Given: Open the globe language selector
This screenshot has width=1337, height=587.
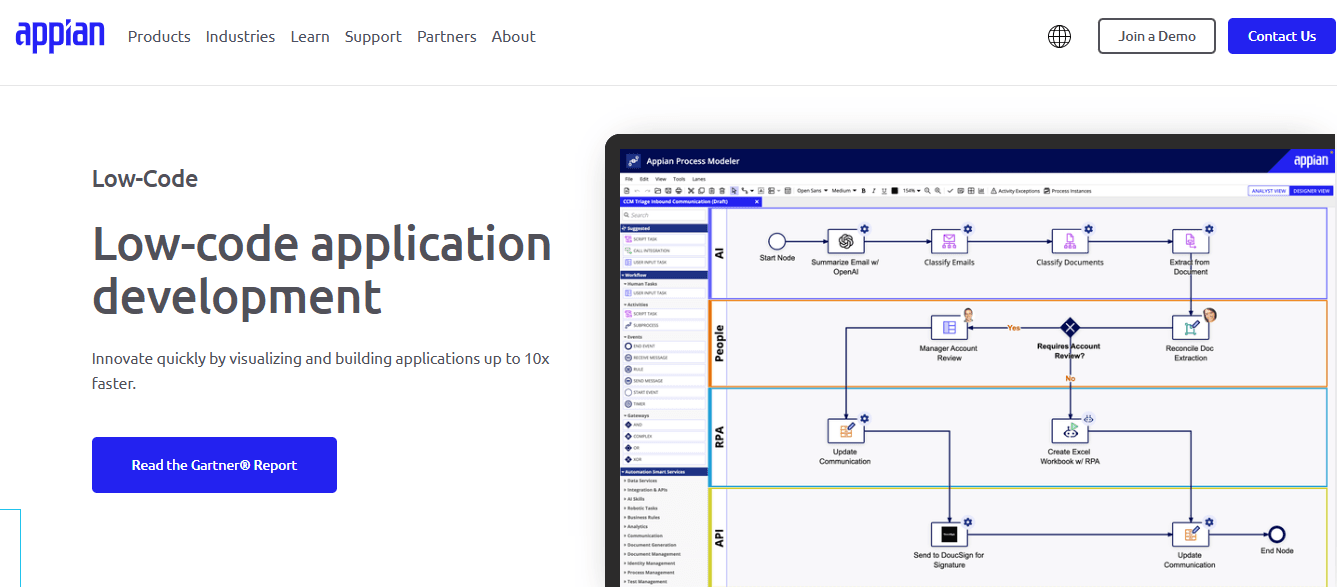Looking at the screenshot, I should pyautogui.click(x=1059, y=36).
